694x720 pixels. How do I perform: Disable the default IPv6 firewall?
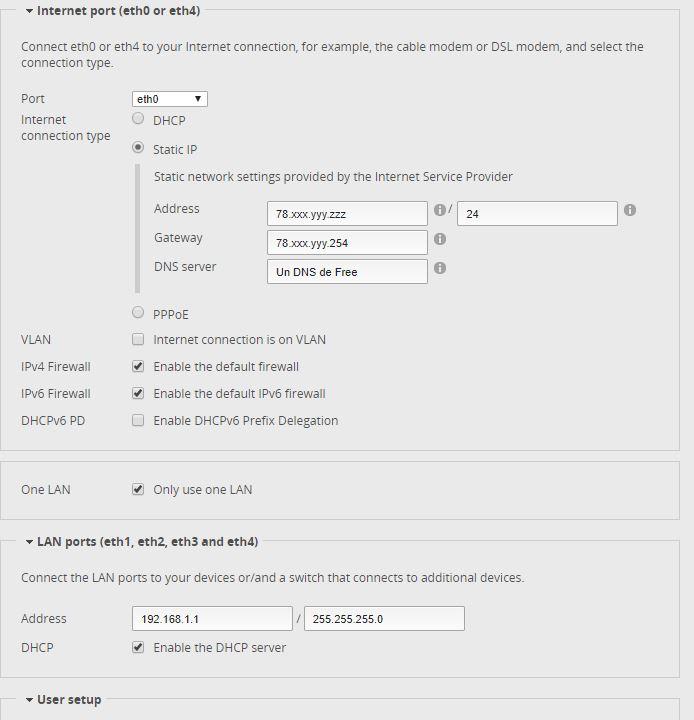coord(138,394)
